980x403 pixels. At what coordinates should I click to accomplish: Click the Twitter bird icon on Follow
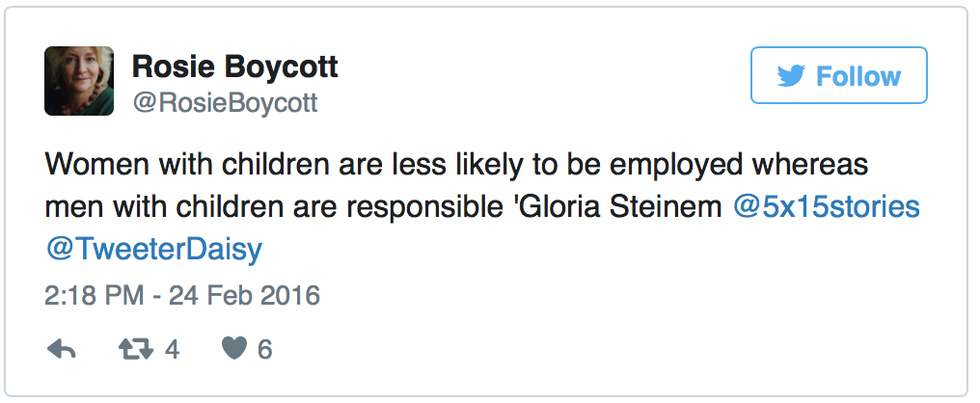pyautogui.click(x=791, y=77)
